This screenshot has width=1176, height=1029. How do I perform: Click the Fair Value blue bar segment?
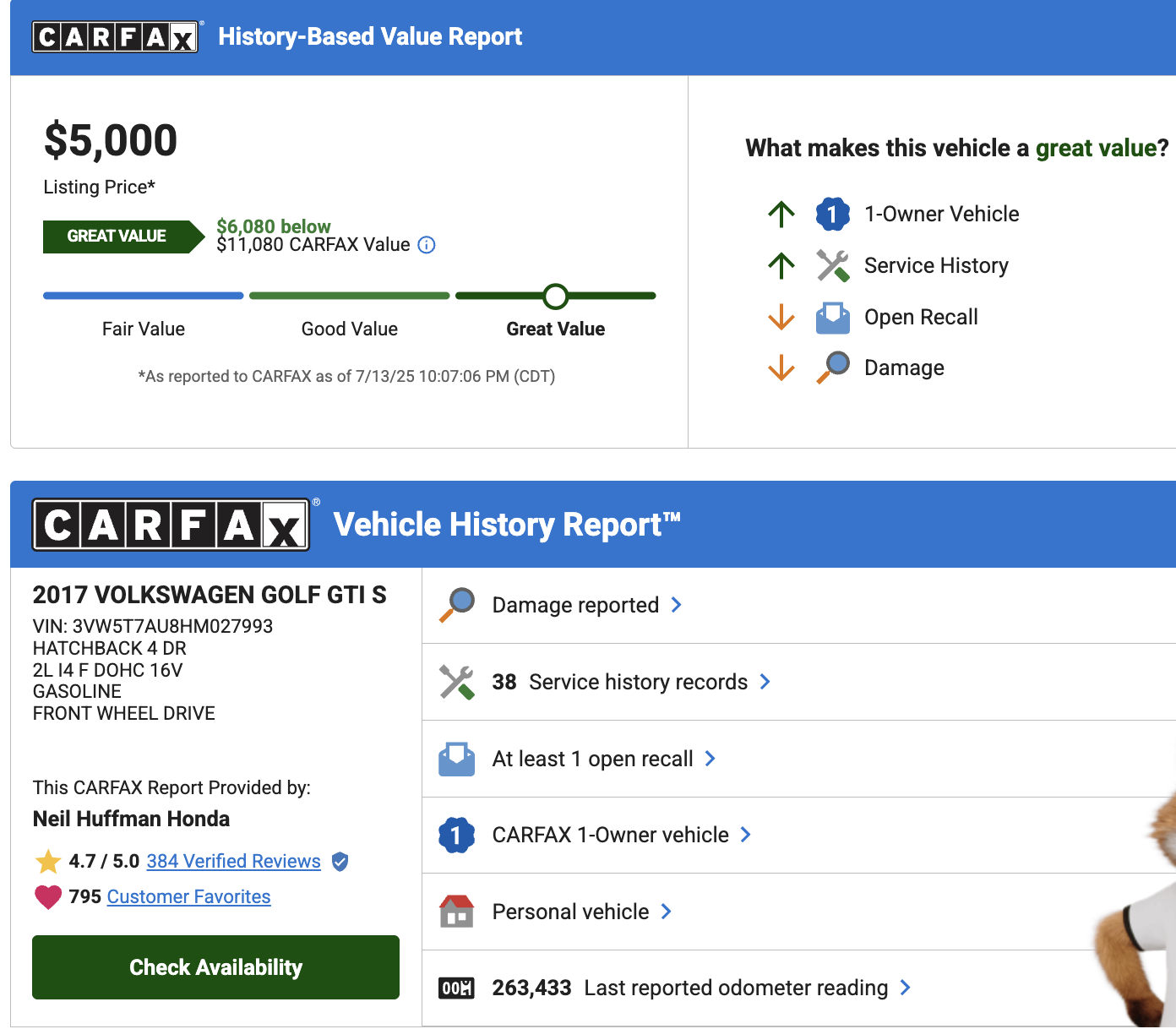coord(144,296)
